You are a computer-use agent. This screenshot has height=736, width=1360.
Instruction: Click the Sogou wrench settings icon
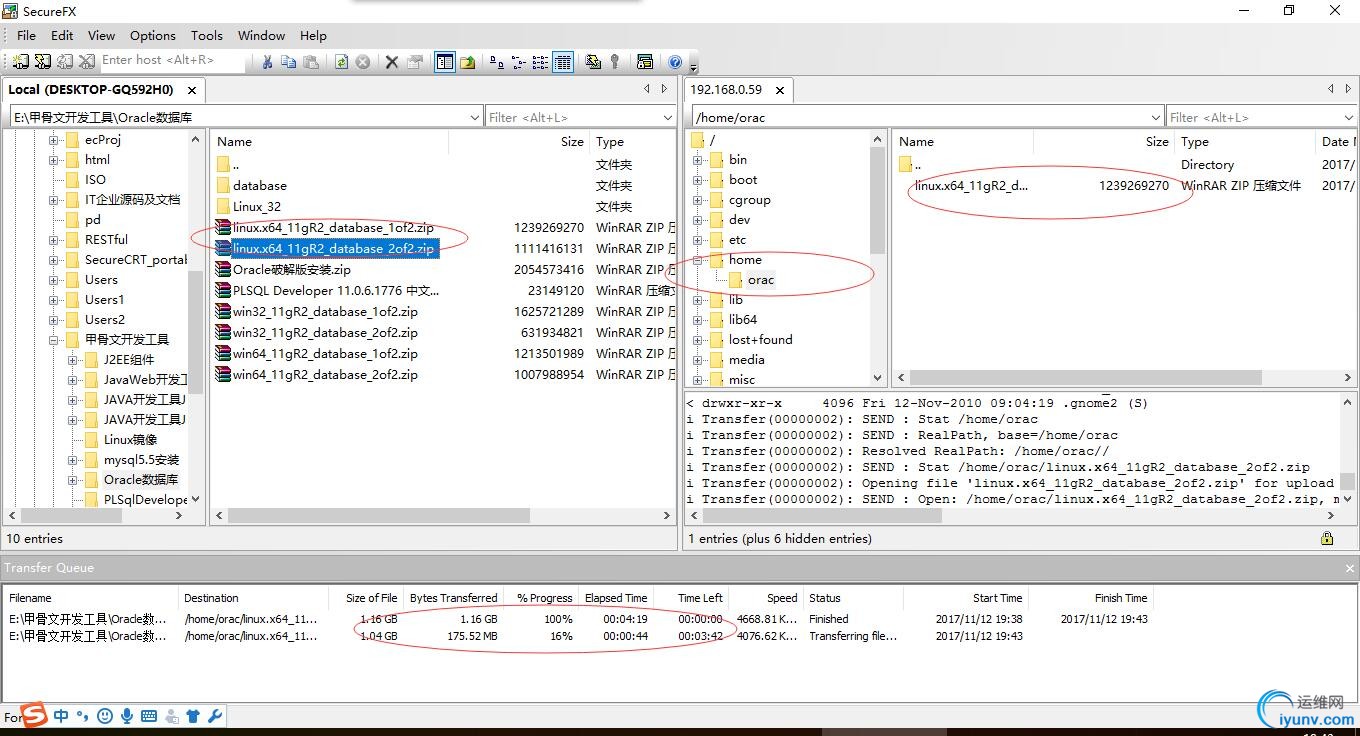[x=215, y=716]
